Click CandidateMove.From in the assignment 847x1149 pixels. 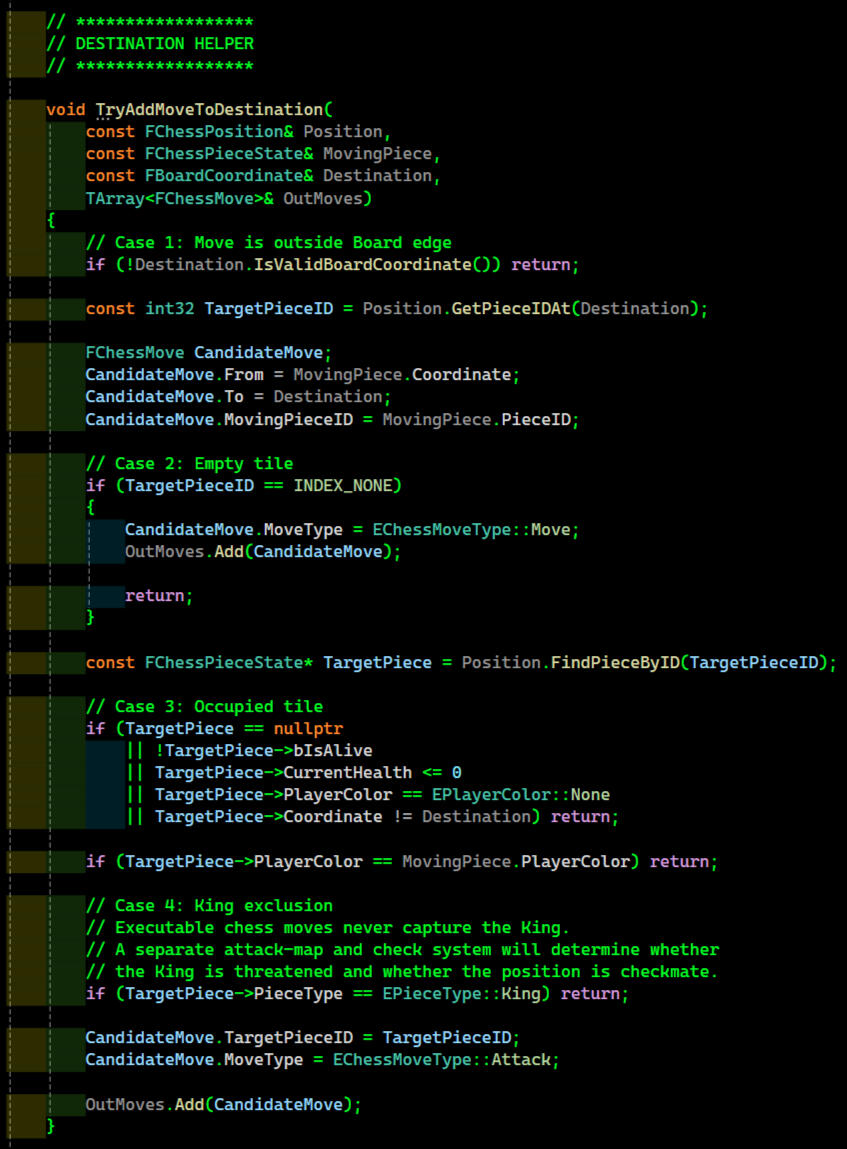[174, 374]
